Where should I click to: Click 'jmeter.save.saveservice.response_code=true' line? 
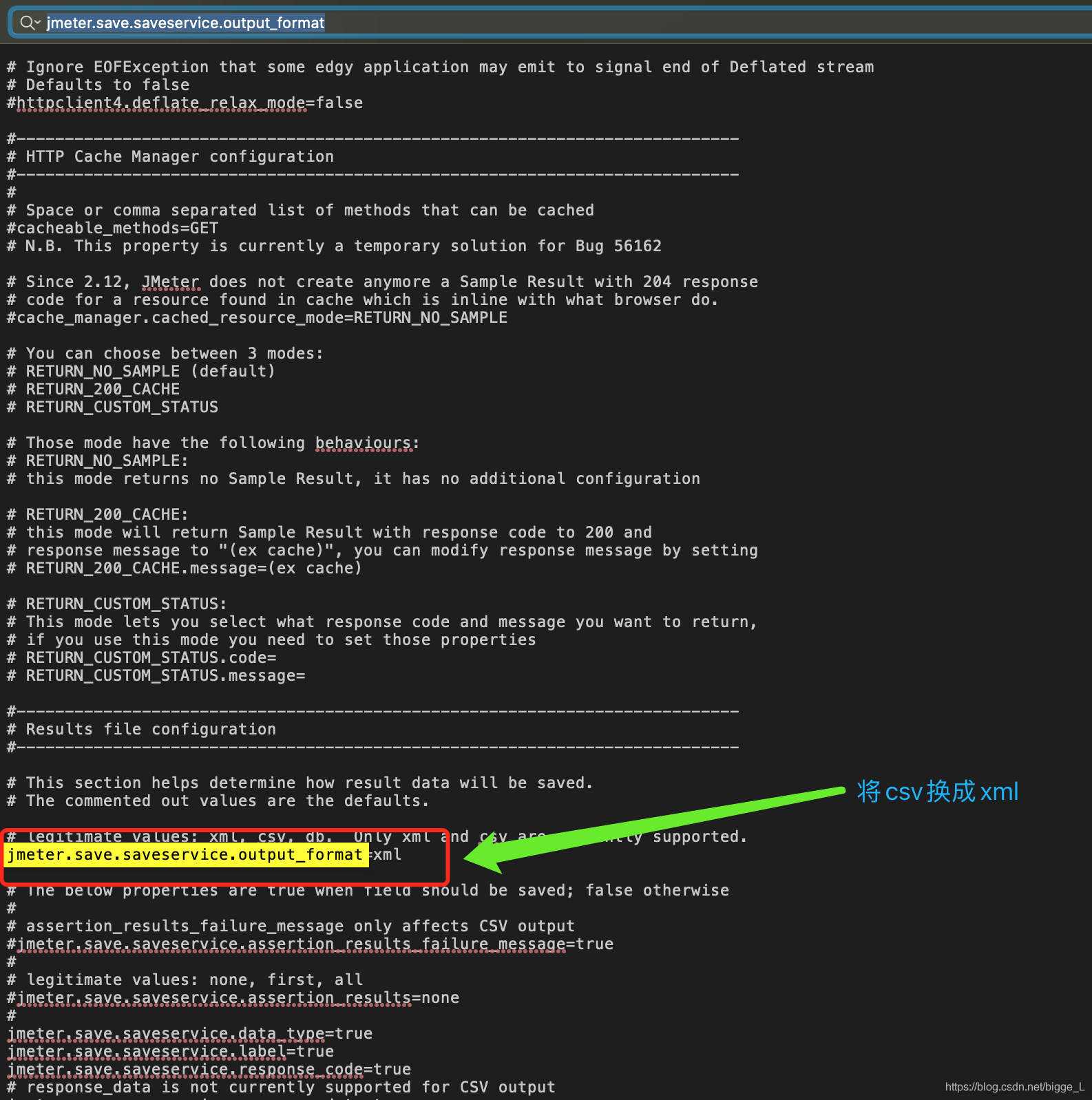pyautogui.click(x=209, y=1070)
